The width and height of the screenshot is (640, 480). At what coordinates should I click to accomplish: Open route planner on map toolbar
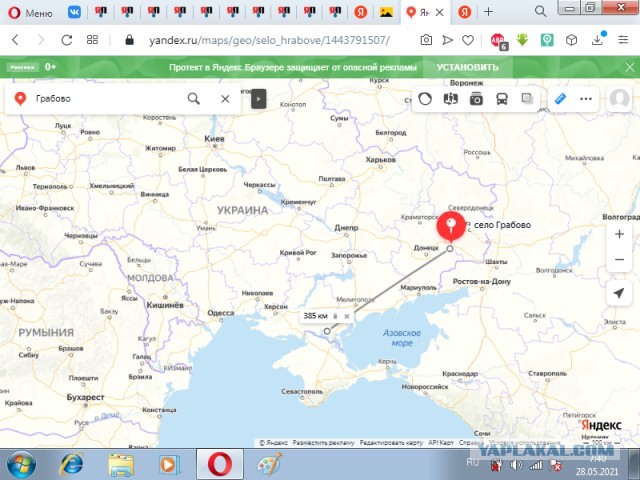(x=451, y=99)
